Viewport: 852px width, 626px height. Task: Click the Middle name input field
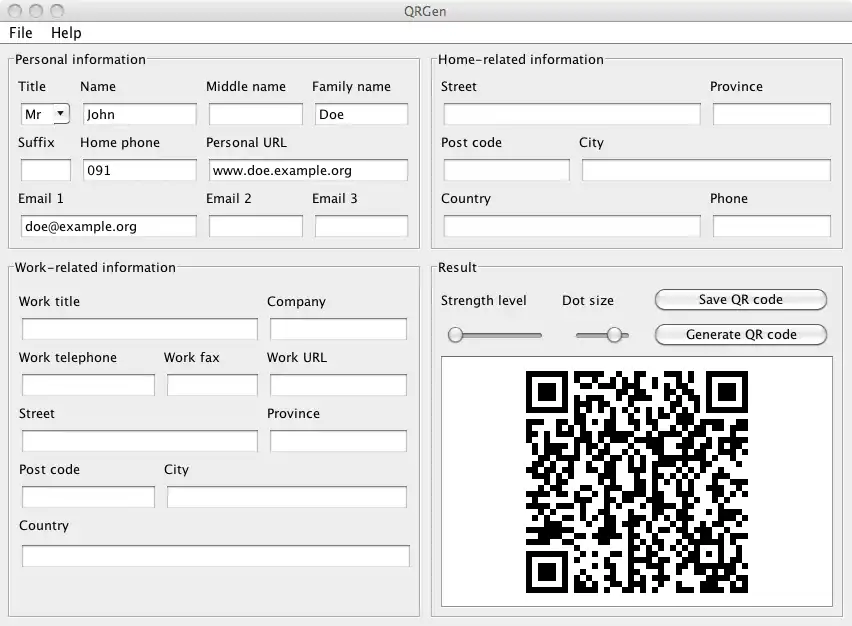(x=255, y=114)
